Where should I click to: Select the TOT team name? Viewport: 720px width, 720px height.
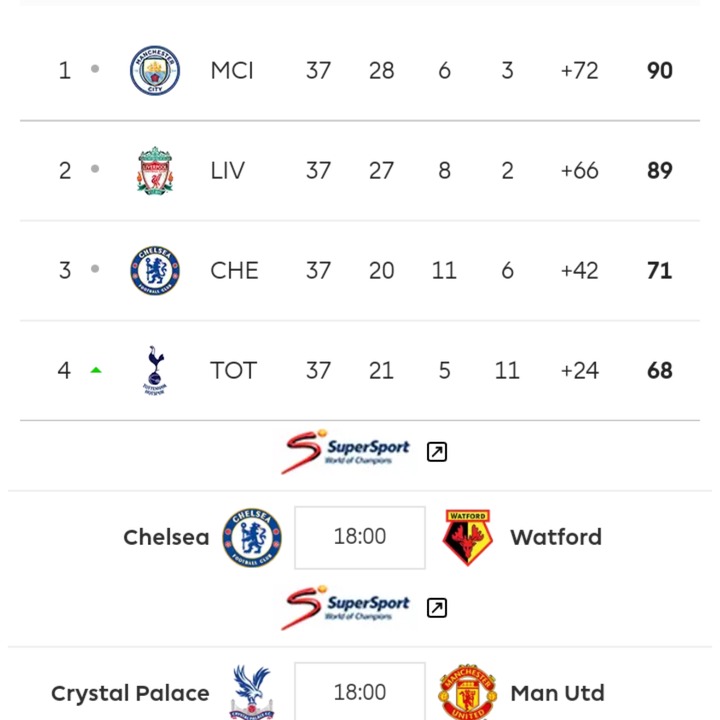[233, 370]
